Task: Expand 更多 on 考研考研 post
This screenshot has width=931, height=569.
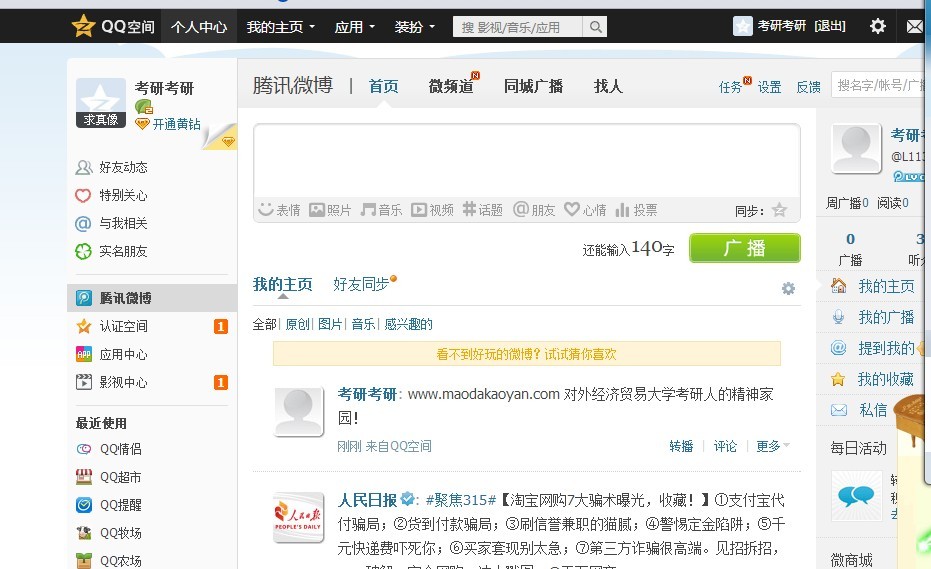Action: [772, 446]
